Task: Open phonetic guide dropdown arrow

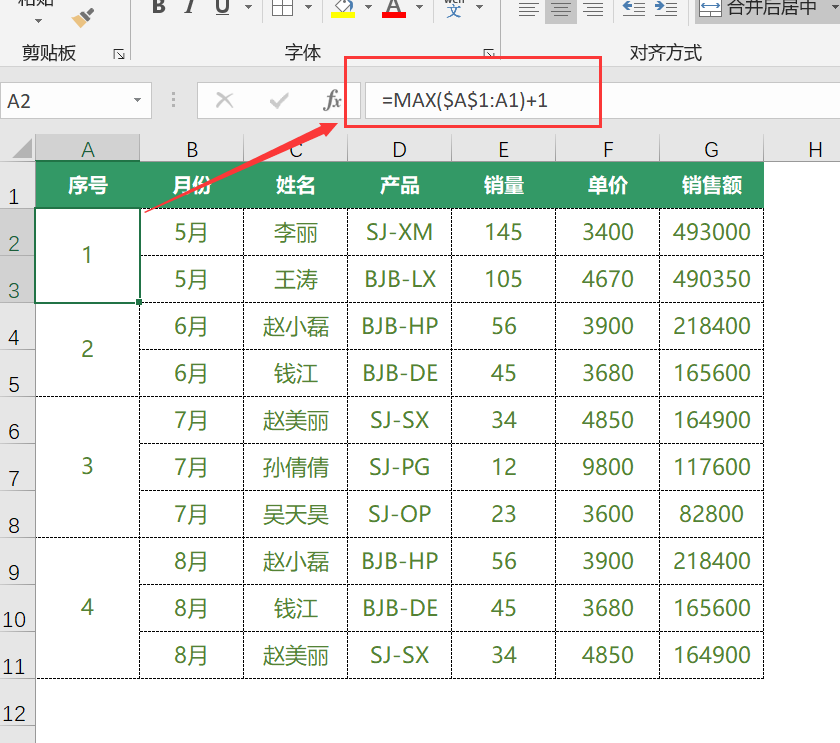Action: pyautogui.click(x=479, y=7)
